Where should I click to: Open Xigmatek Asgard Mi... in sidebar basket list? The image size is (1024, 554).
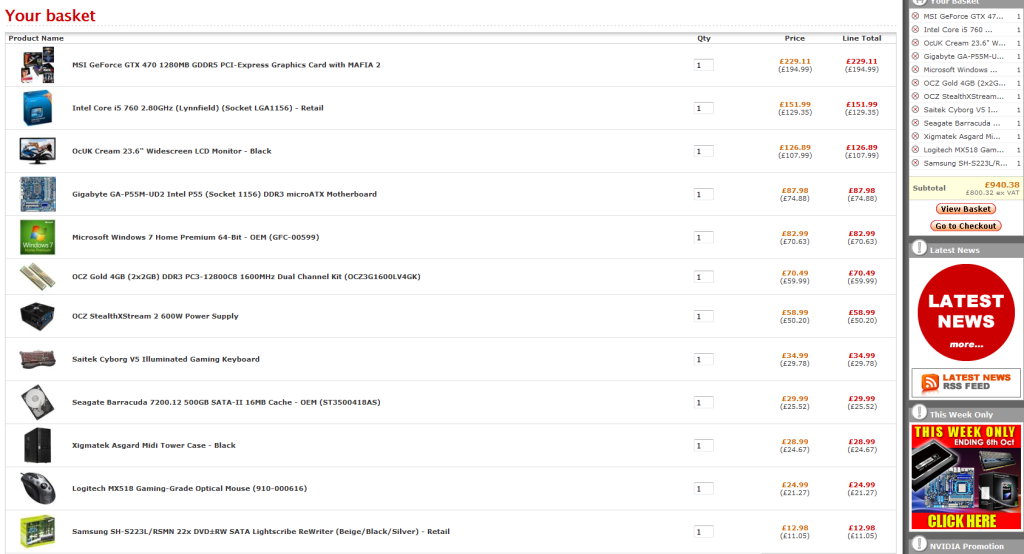961,137
